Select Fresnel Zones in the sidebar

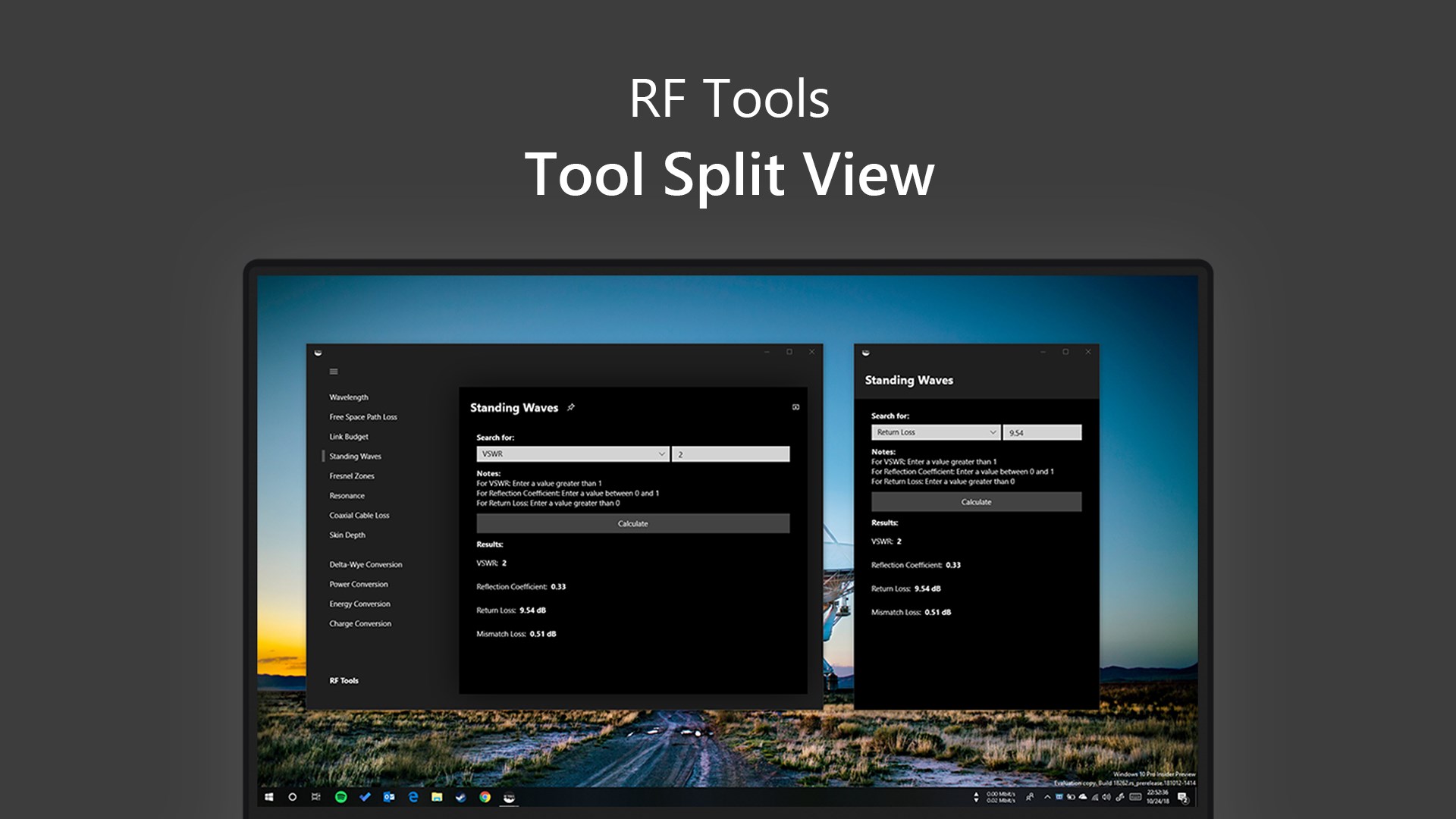[x=353, y=475]
